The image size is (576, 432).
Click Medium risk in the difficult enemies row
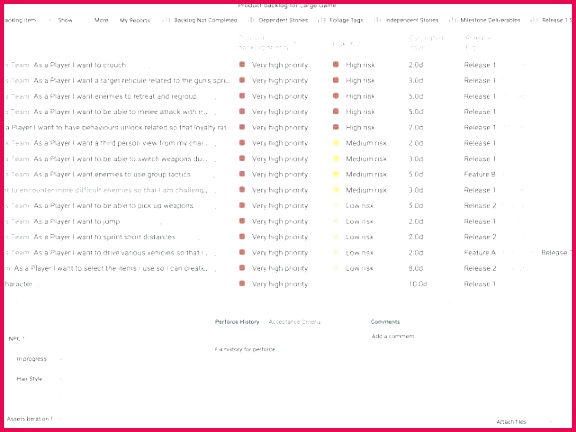[366, 190]
